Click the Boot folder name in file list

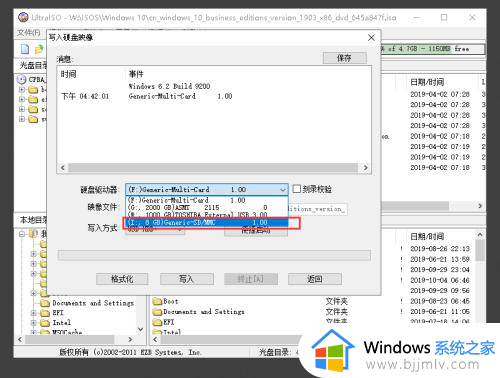tap(171, 301)
